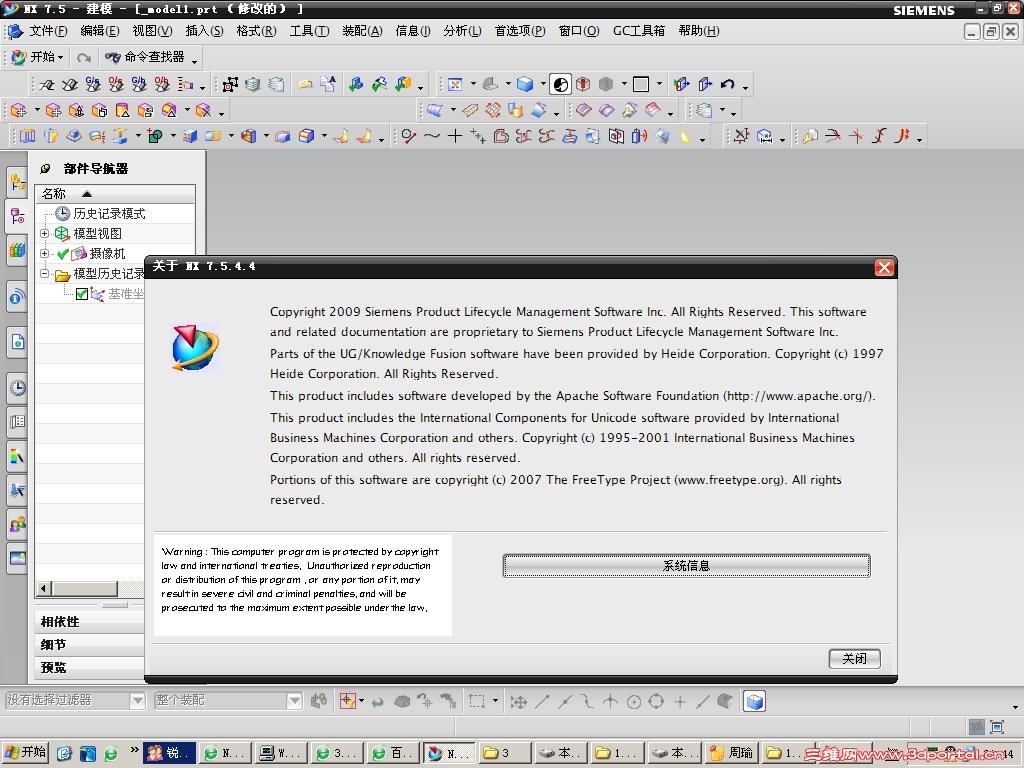Viewport: 1024px width, 768px height.
Task: Open the 插入(S) menu
Action: (204, 31)
